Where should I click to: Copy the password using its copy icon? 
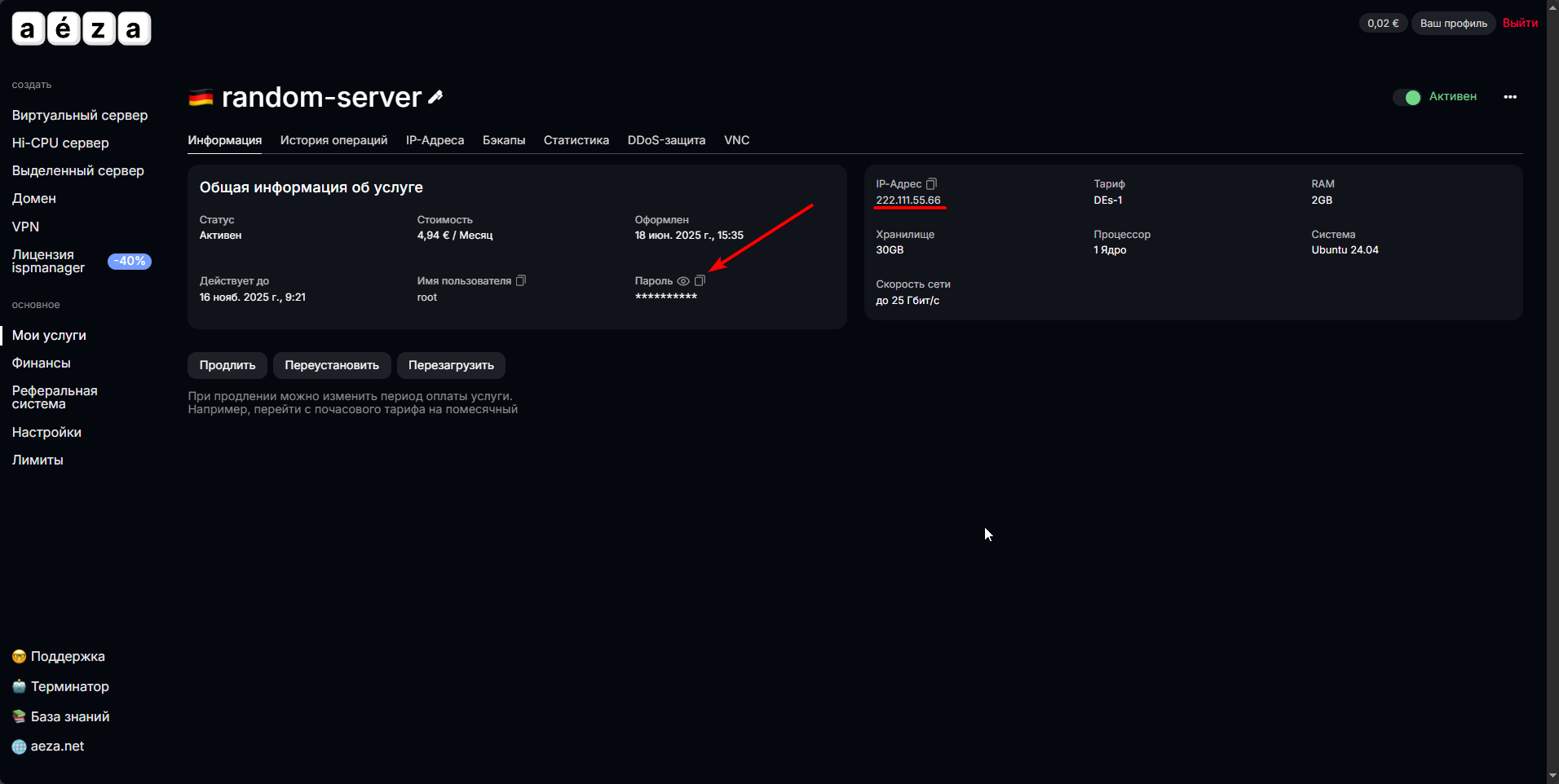point(700,280)
